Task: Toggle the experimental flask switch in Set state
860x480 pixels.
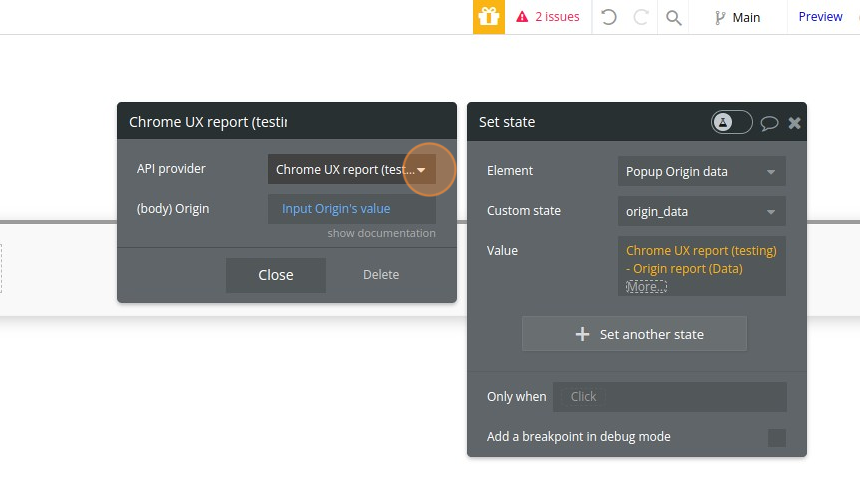Action: 731,122
